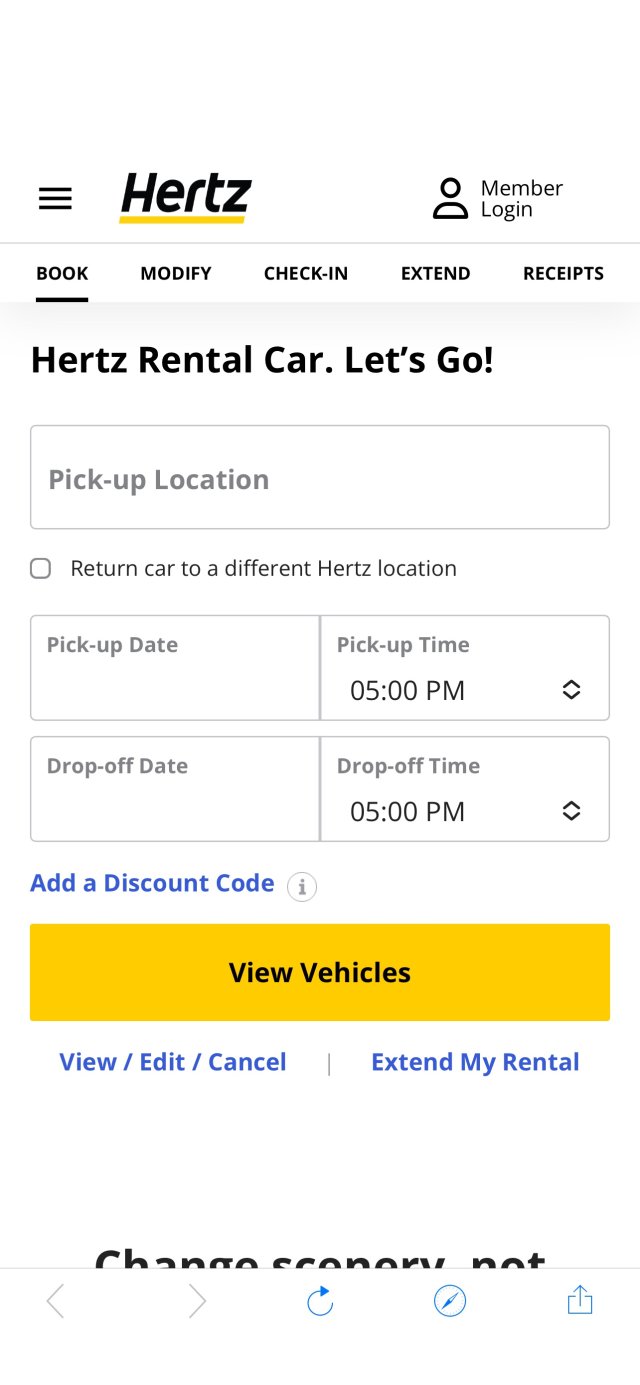Open the hamburger navigation menu
Image resolution: width=640 pixels, height=1385 pixels.
point(55,198)
